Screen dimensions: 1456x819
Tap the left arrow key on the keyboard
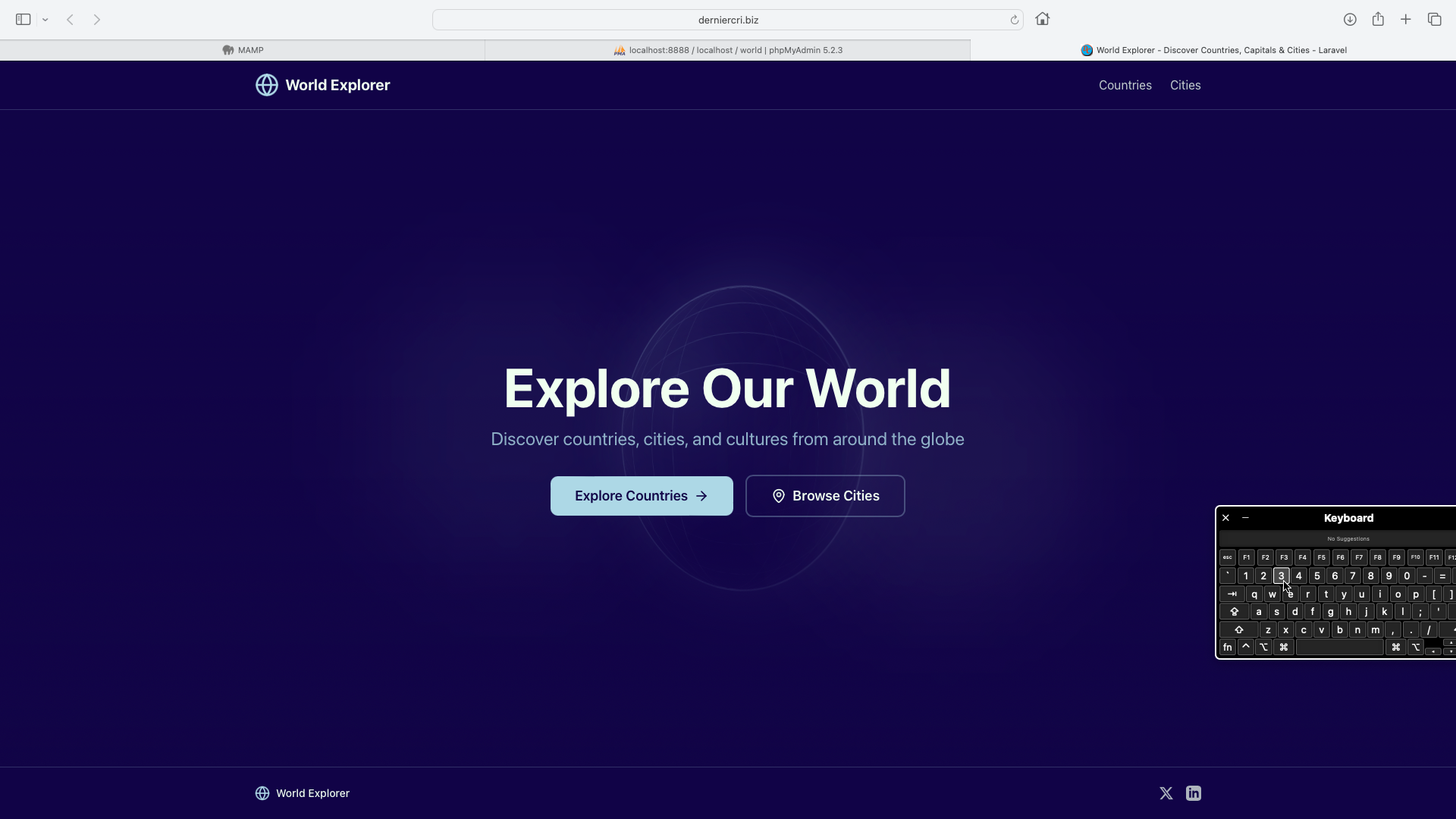1433,651
